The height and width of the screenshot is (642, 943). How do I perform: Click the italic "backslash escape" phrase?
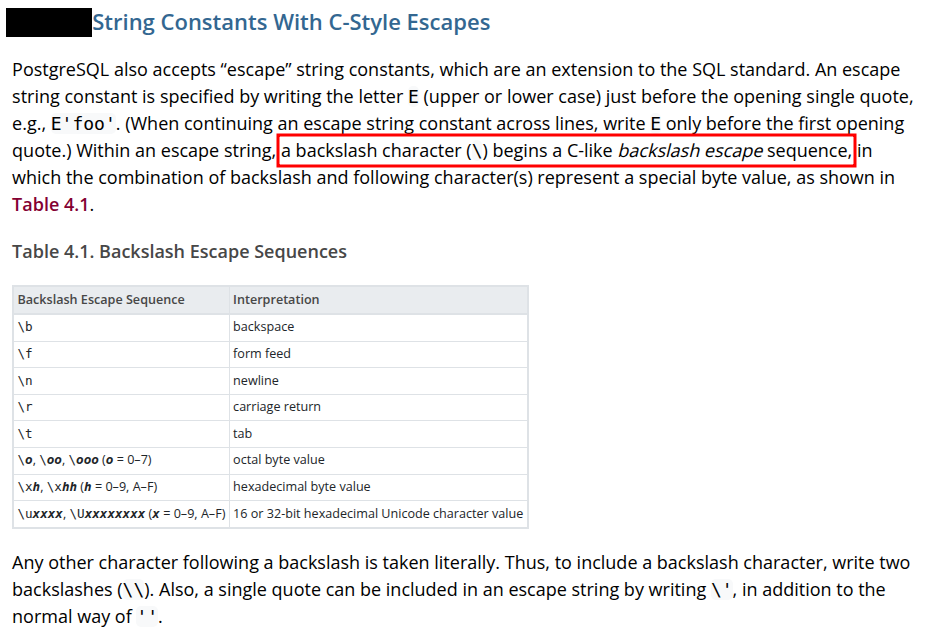[x=691, y=152]
